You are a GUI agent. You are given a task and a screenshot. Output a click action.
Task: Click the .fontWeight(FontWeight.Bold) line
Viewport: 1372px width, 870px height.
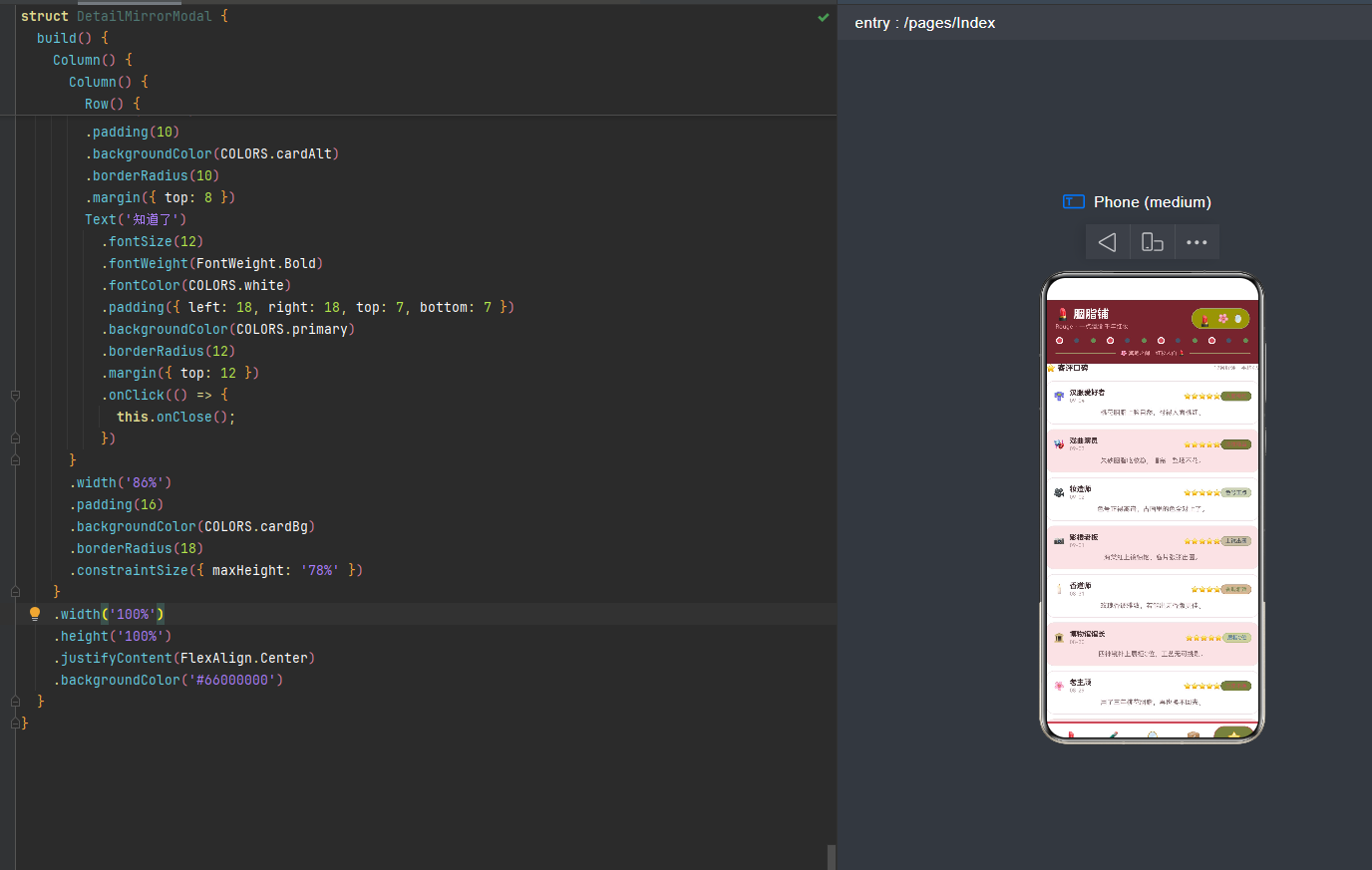click(212, 263)
